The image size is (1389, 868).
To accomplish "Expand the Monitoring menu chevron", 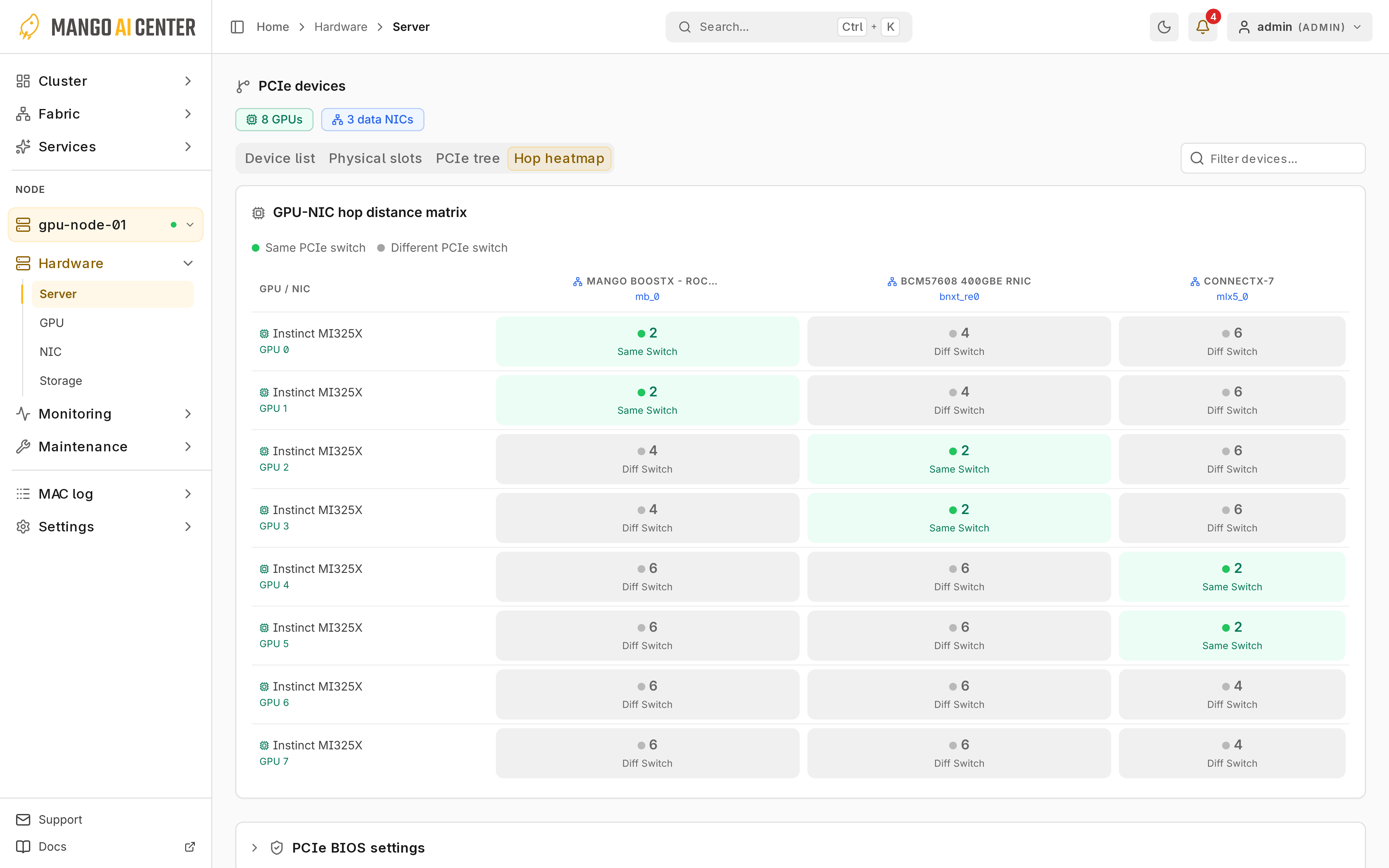I will 188,413.
